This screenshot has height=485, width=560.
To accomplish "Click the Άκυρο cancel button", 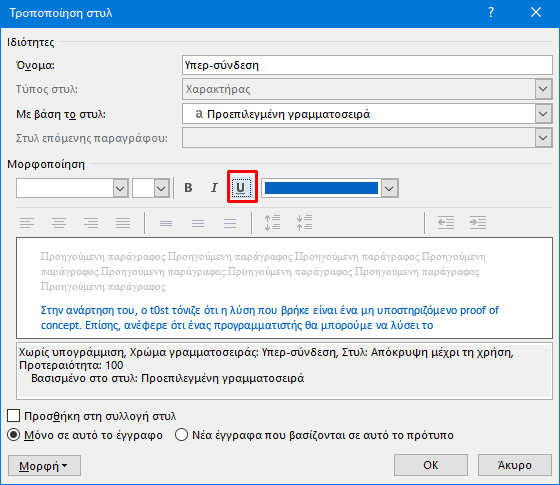I will (515, 465).
